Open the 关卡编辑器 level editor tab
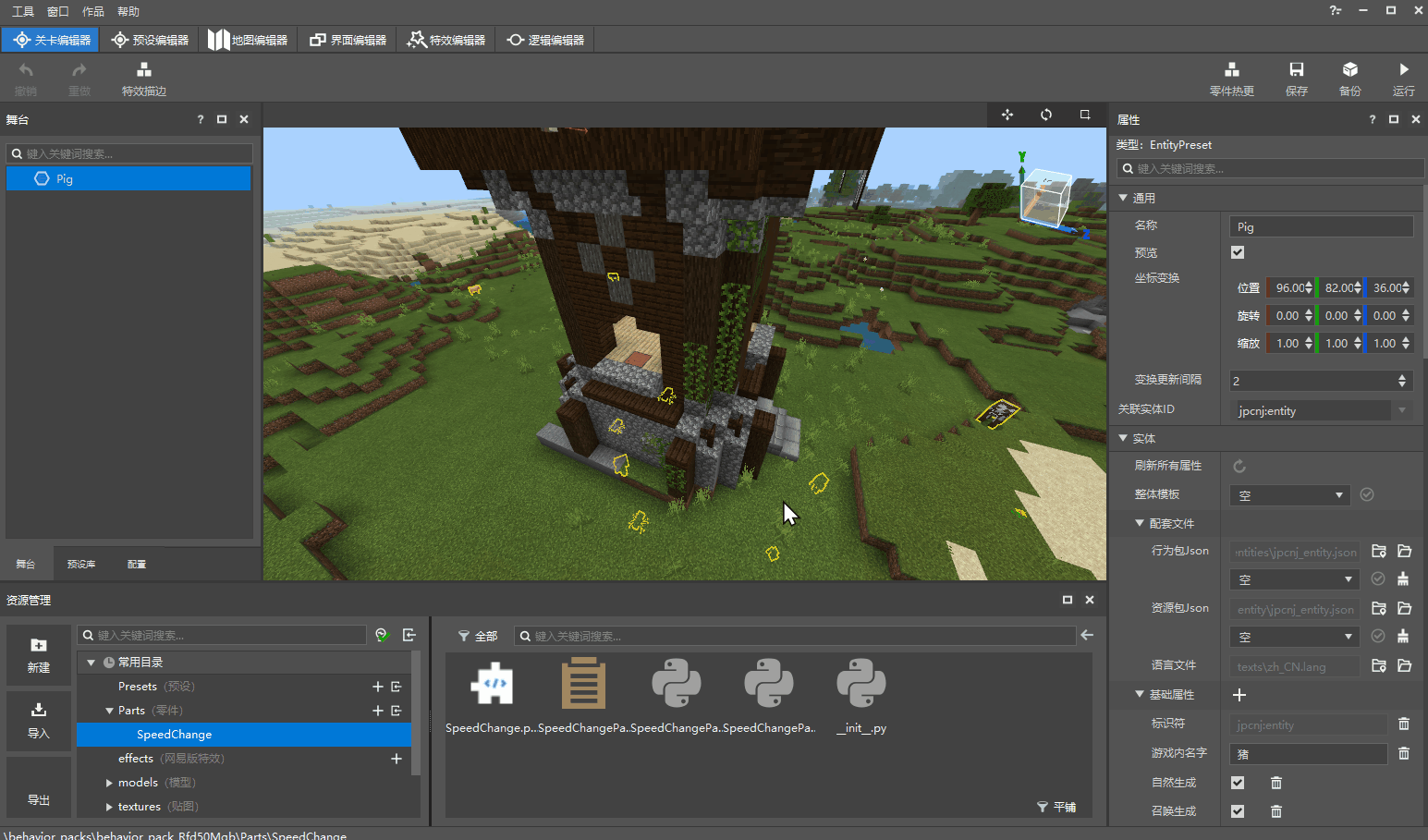The width and height of the screenshot is (1428, 840). [52, 40]
